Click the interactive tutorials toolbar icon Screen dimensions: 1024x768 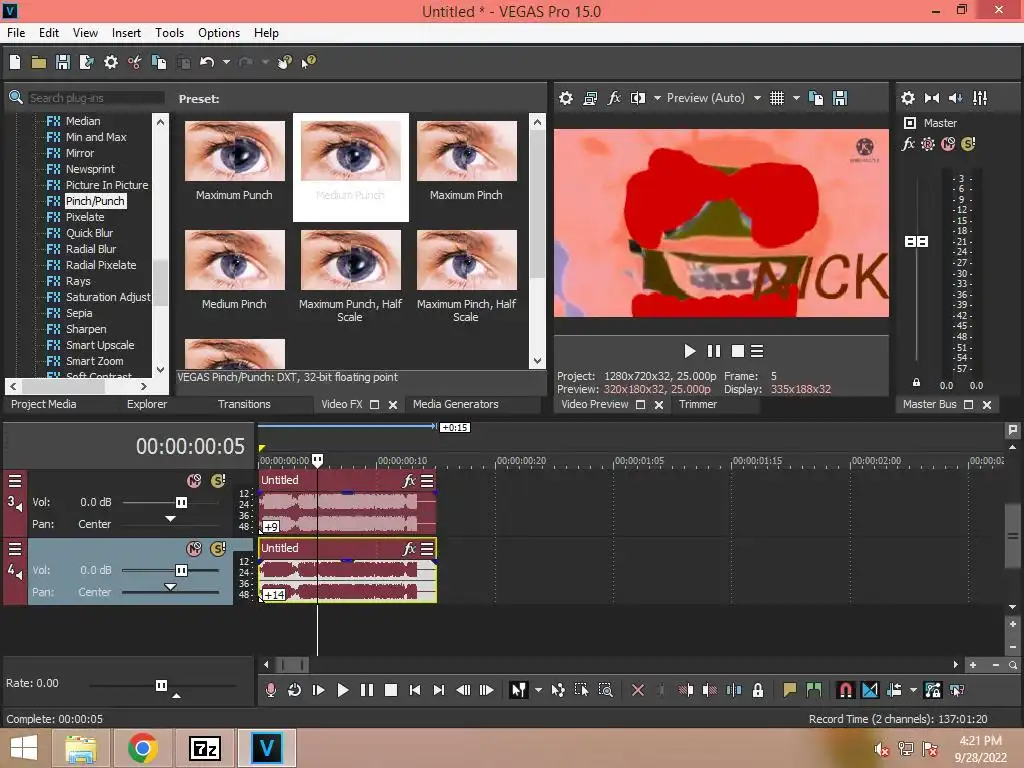coord(284,62)
